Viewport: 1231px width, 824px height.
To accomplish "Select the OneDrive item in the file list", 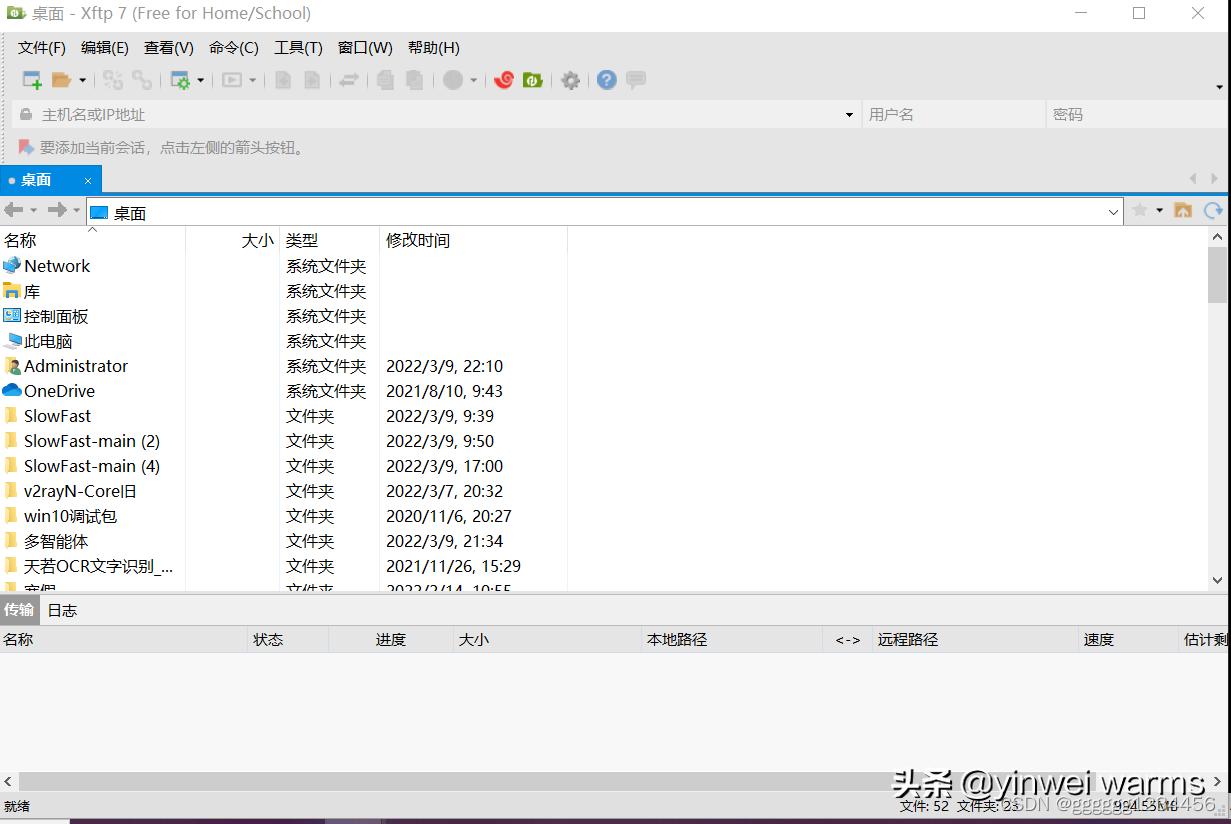I will click(58, 391).
